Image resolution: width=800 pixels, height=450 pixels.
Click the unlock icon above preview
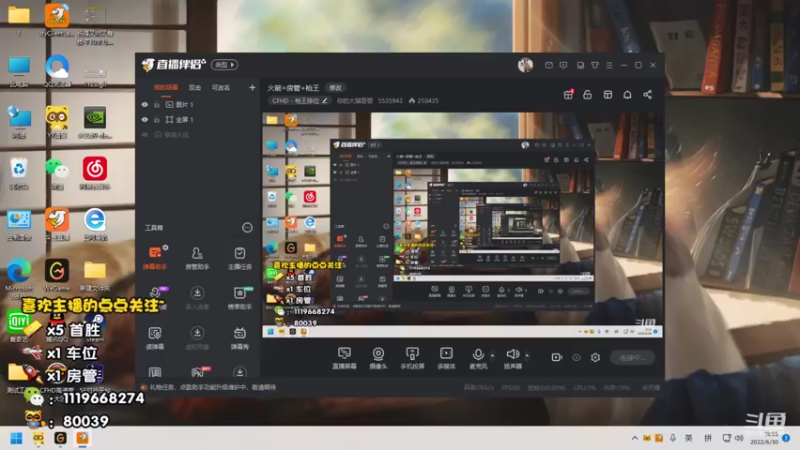coord(588,95)
